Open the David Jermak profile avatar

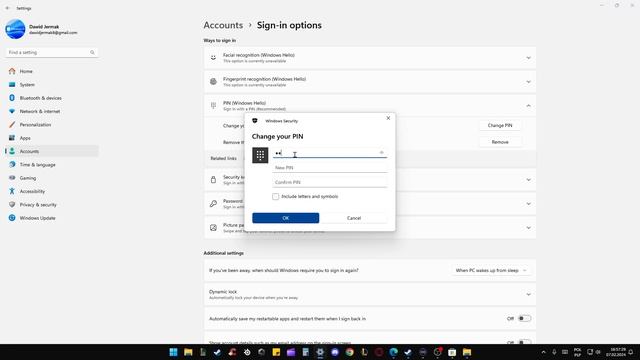[16, 29]
